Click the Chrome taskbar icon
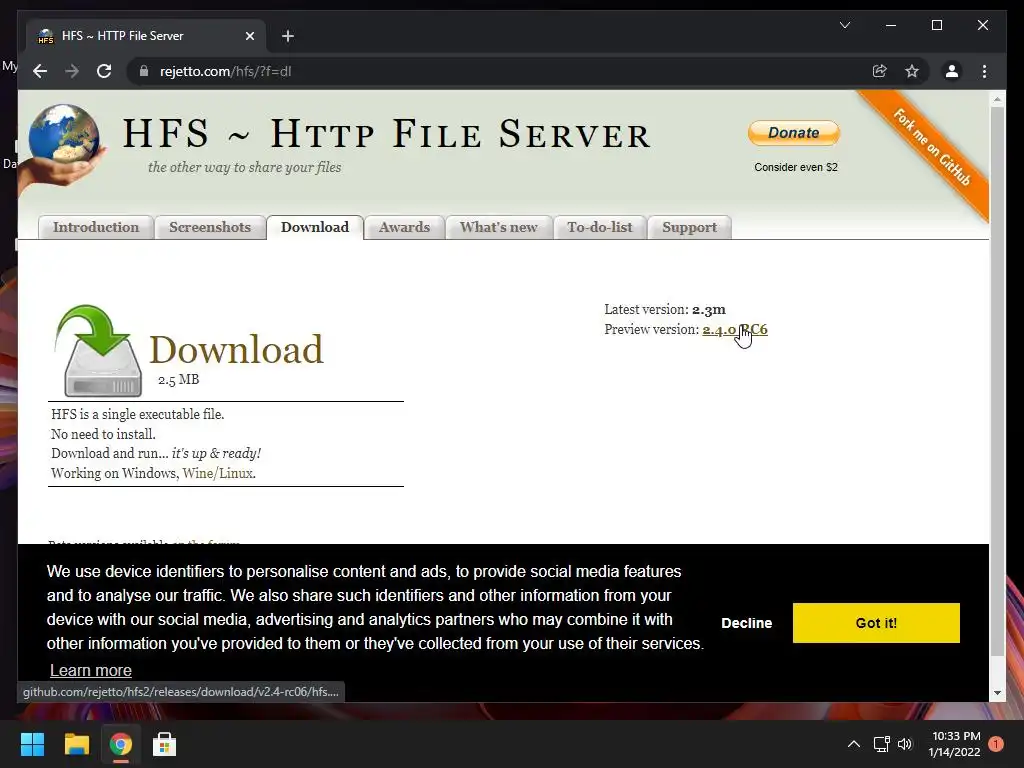Image resolution: width=1024 pixels, height=768 pixels. (120, 744)
